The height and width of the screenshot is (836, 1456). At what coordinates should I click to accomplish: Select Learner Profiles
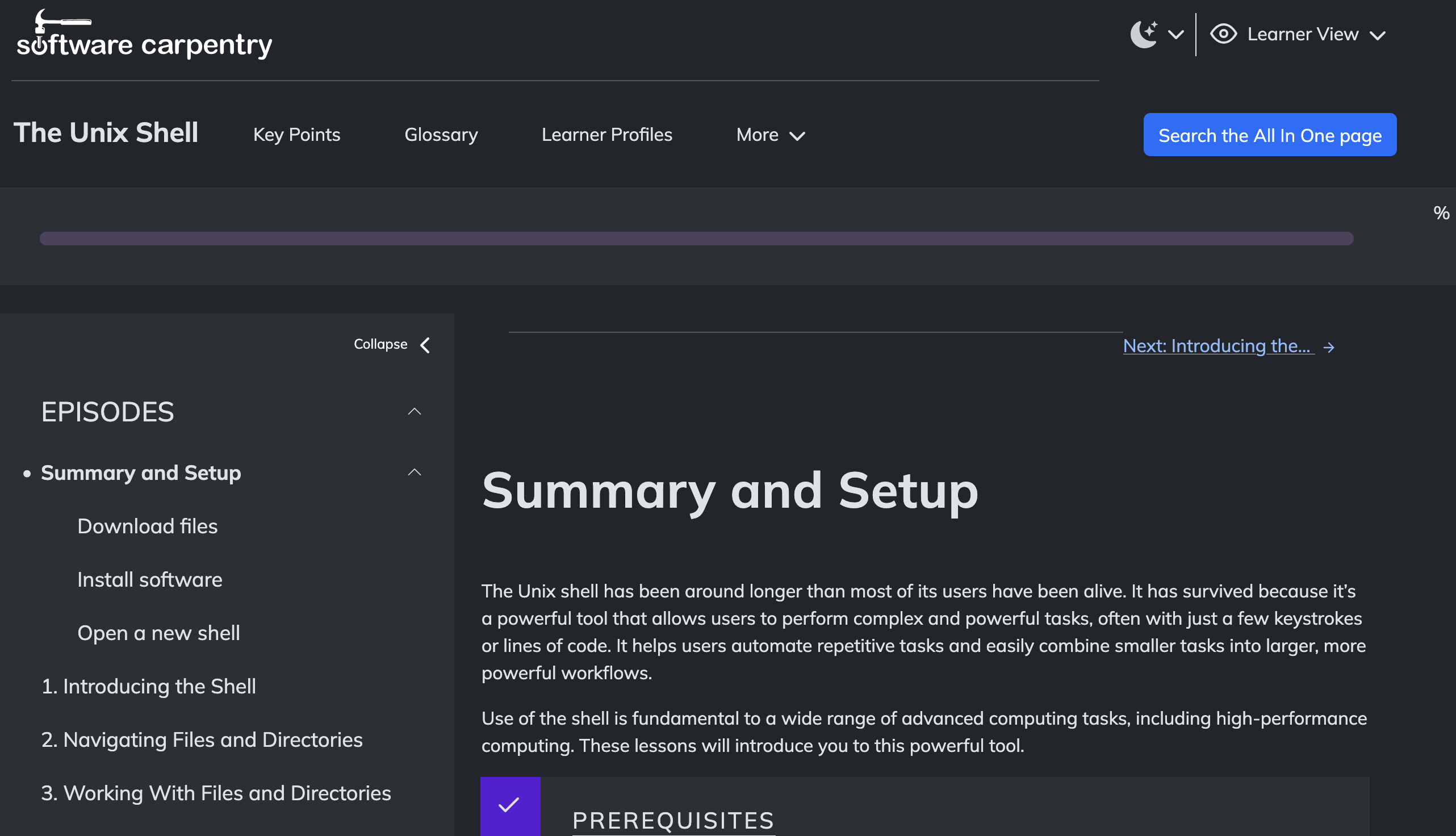pos(607,135)
